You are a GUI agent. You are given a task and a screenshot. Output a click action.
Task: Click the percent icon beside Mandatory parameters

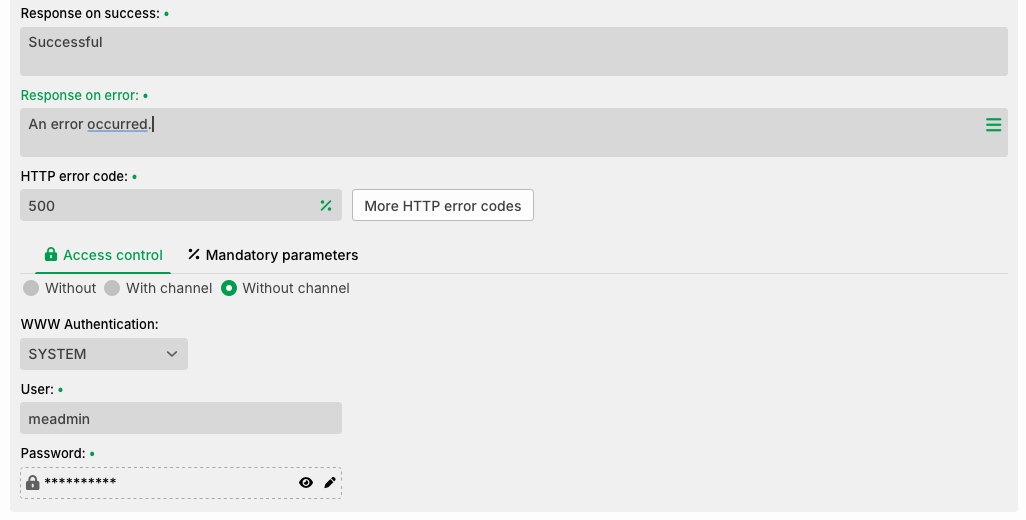[x=194, y=254]
